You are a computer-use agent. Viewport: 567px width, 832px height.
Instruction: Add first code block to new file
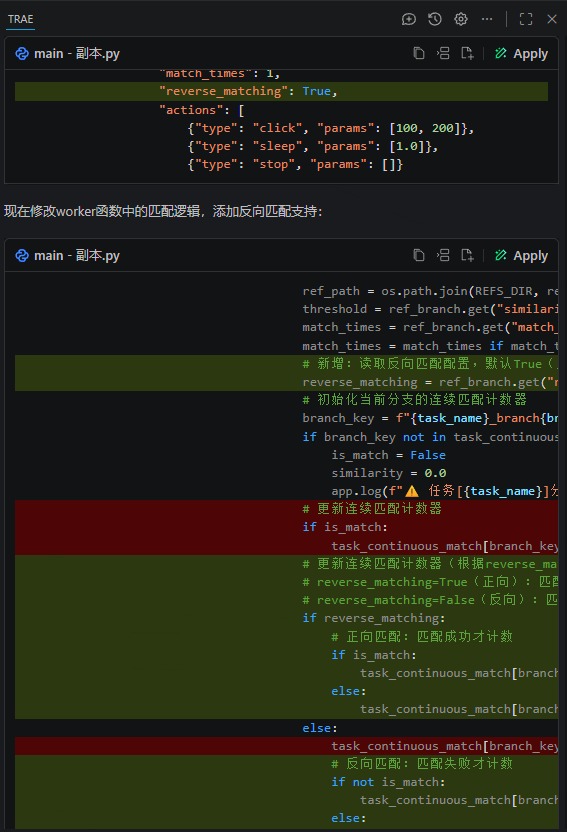(x=467, y=53)
